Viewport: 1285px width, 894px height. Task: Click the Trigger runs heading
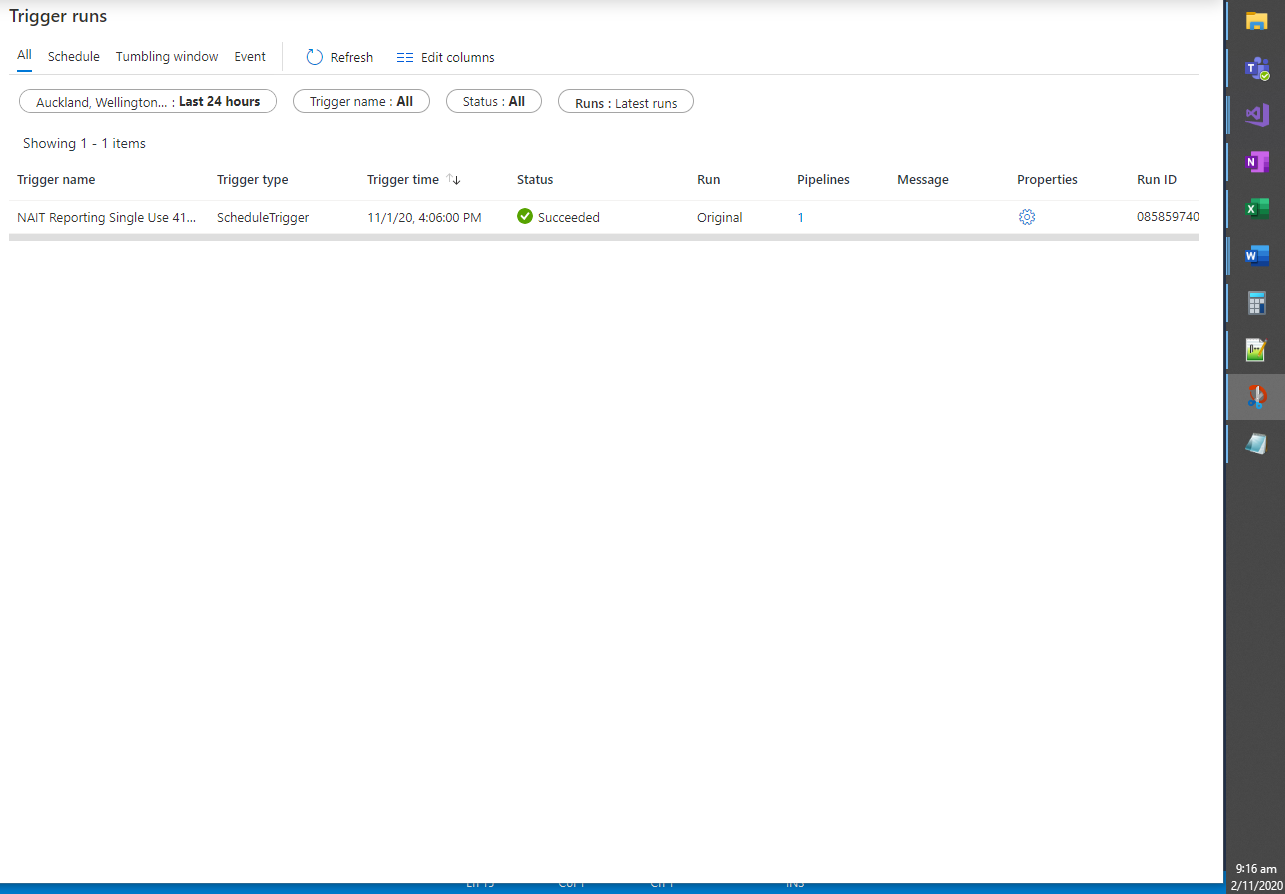[x=58, y=16]
